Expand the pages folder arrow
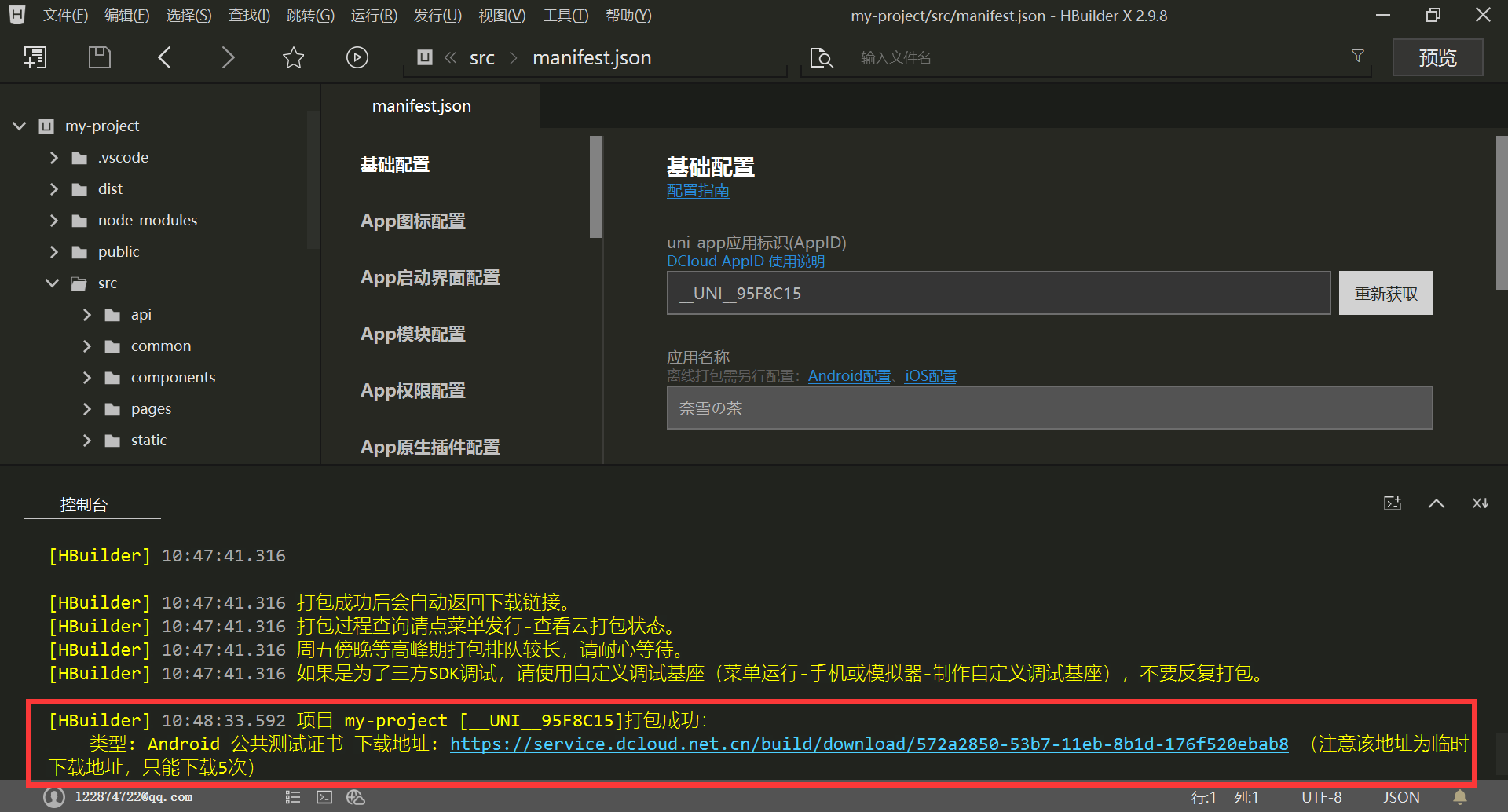 point(87,408)
